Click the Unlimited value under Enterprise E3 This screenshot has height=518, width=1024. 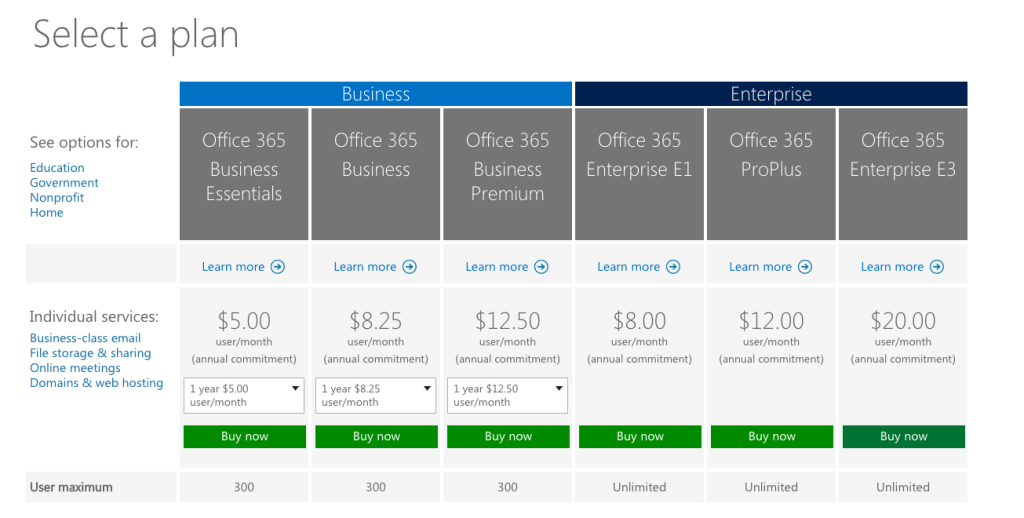903,487
